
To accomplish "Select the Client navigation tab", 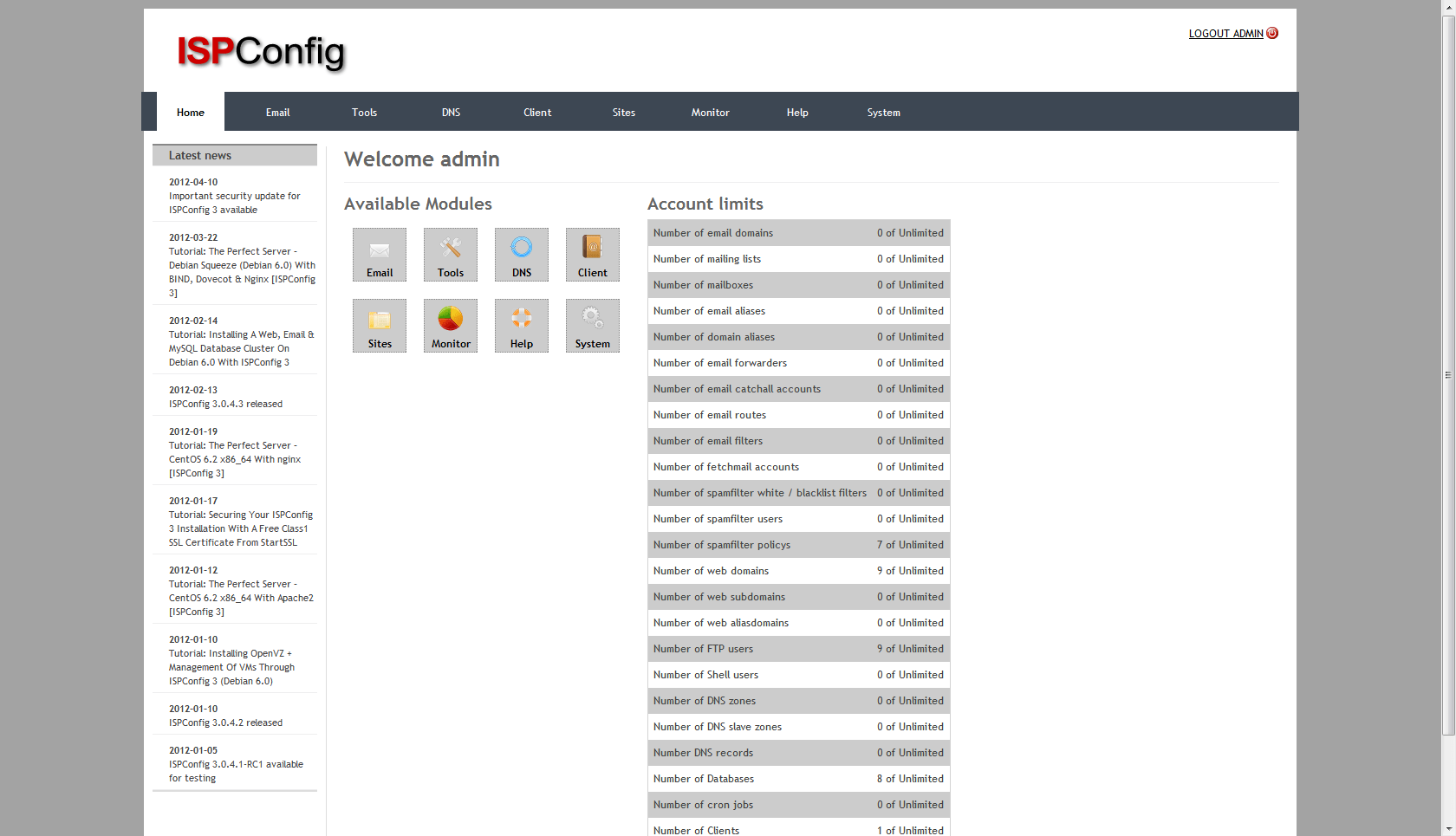I will click(537, 112).
